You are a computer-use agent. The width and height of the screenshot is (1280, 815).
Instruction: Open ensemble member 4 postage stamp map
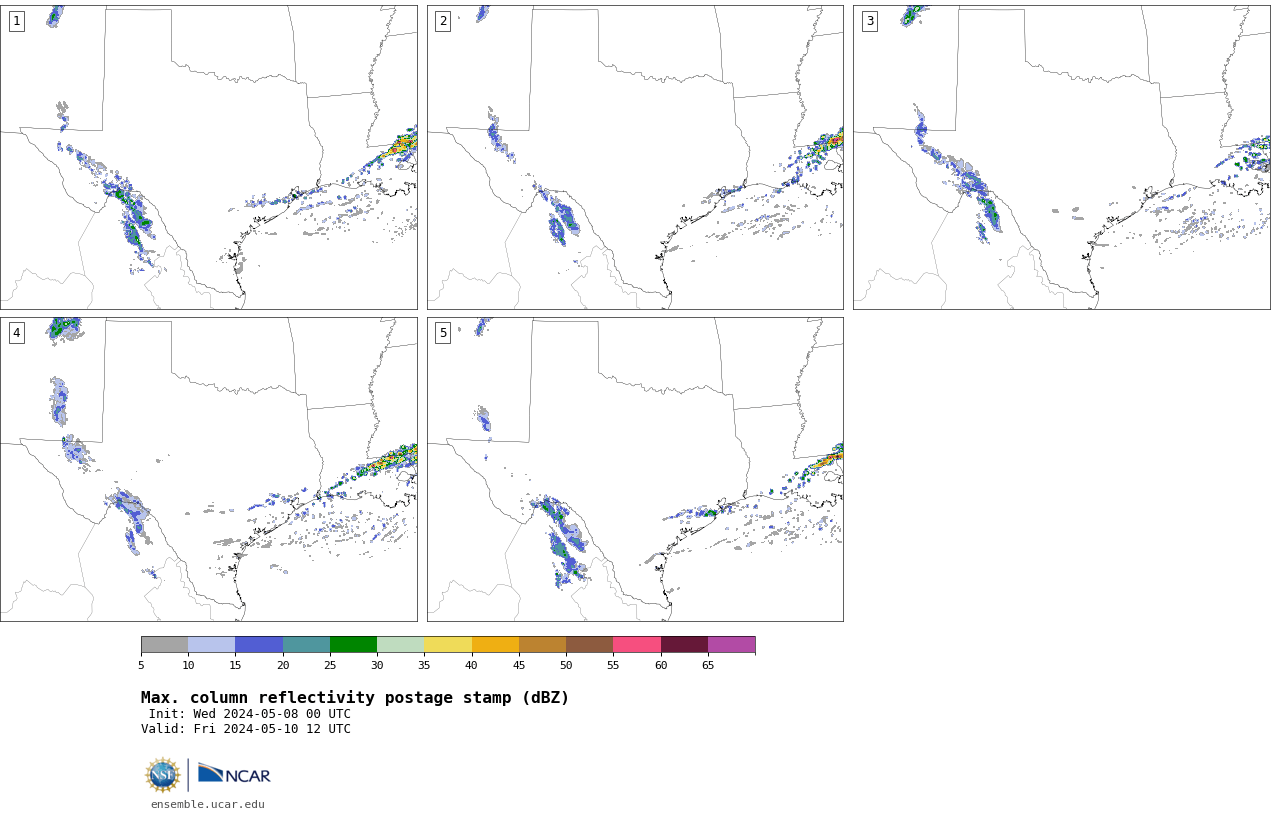(x=209, y=469)
